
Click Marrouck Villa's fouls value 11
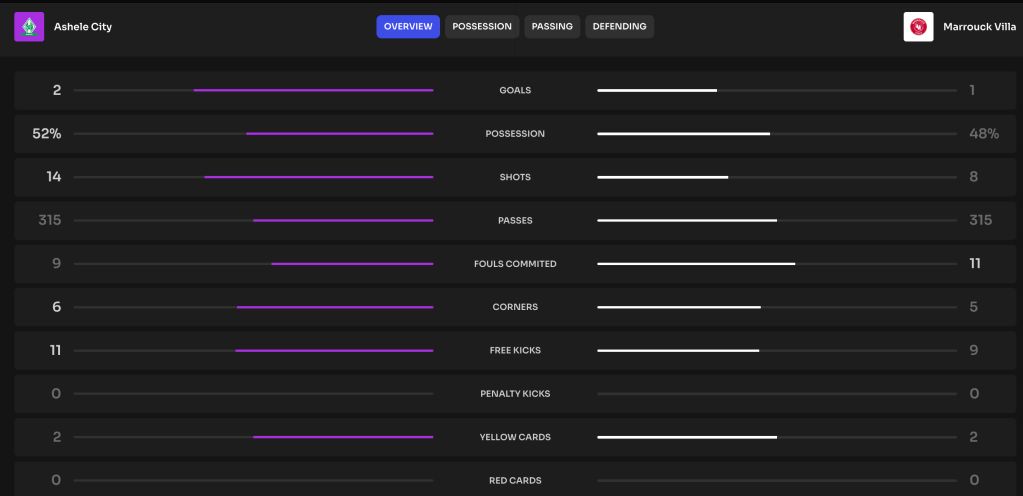(973, 264)
